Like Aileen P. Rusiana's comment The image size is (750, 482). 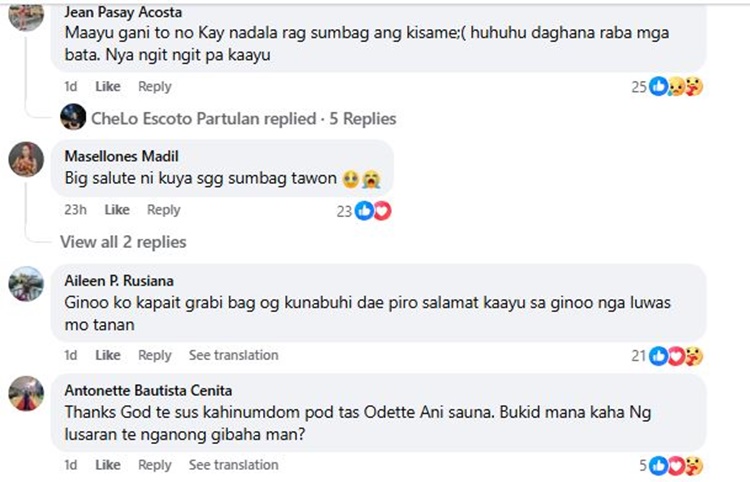click(107, 355)
